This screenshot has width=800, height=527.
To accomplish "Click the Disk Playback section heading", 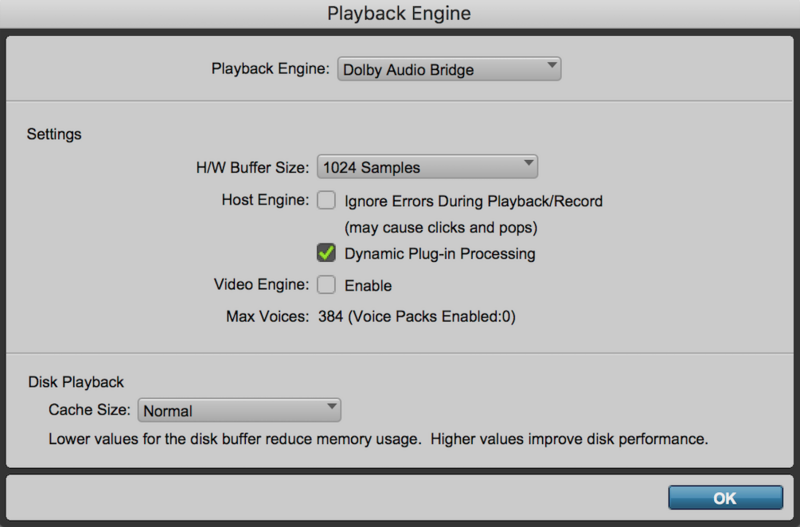I will pos(75,381).
